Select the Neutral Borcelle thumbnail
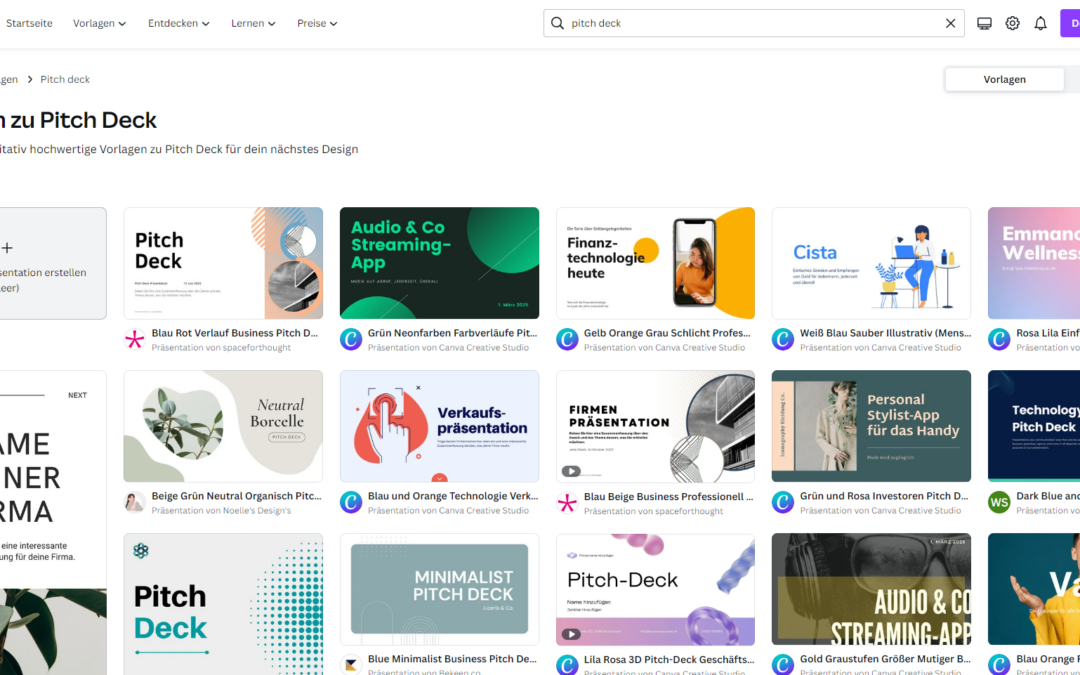This screenshot has height=675, width=1080. 223,426
